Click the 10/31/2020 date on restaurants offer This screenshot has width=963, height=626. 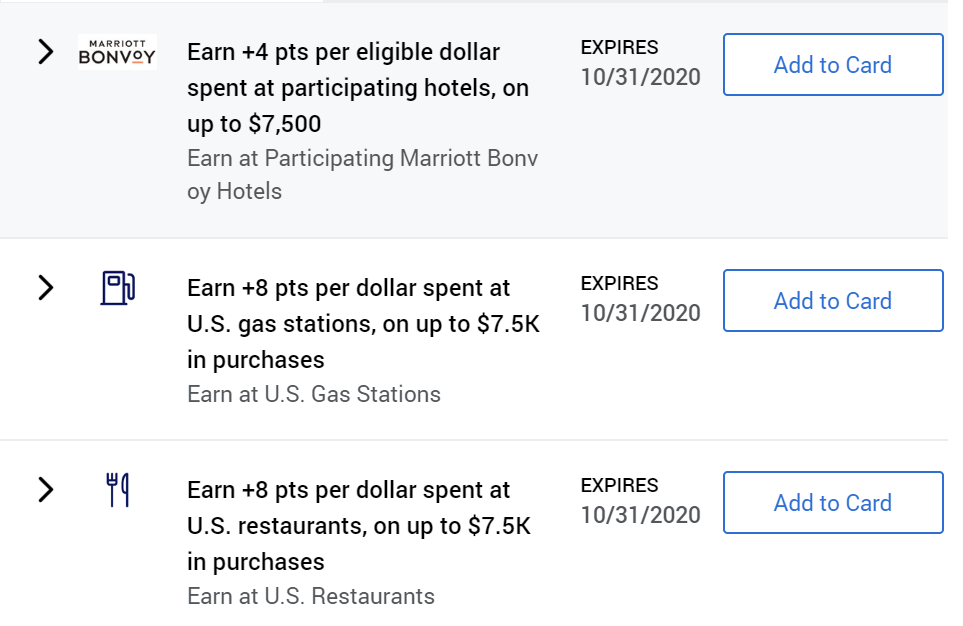641,515
